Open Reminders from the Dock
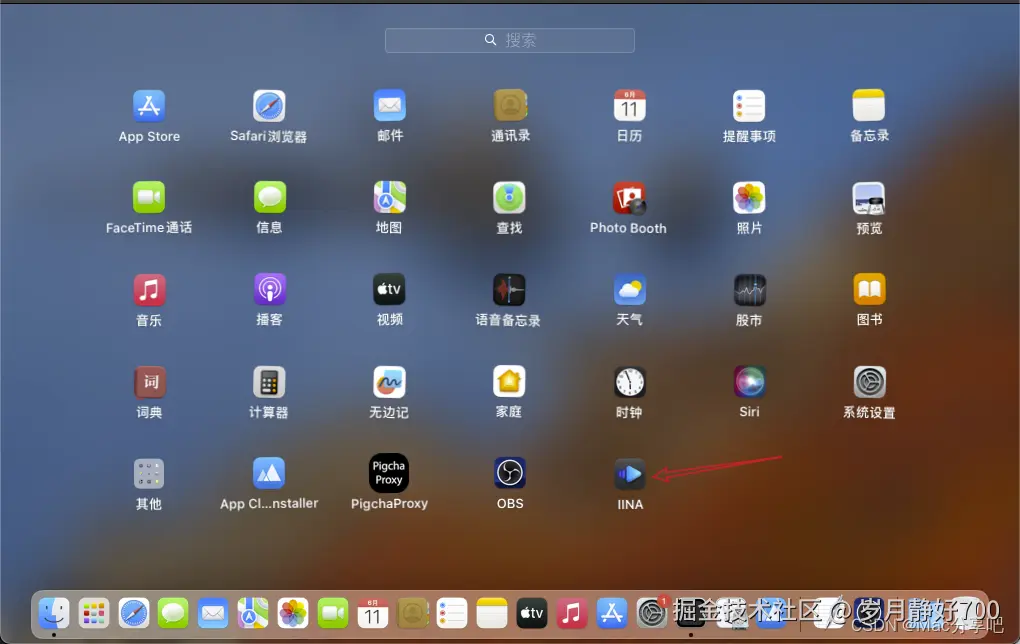 pos(452,613)
